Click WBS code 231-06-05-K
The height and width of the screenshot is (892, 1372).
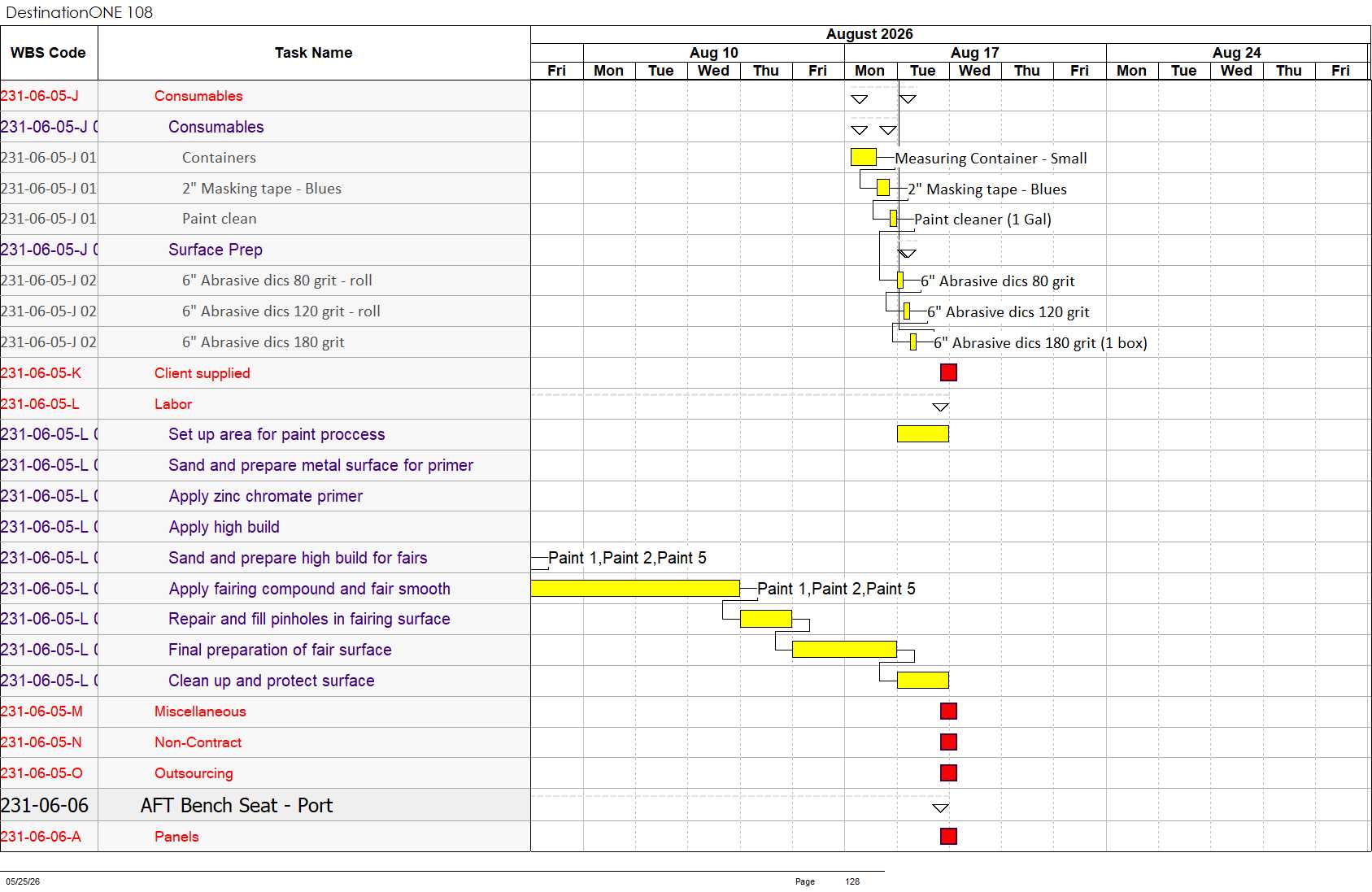pos(41,373)
